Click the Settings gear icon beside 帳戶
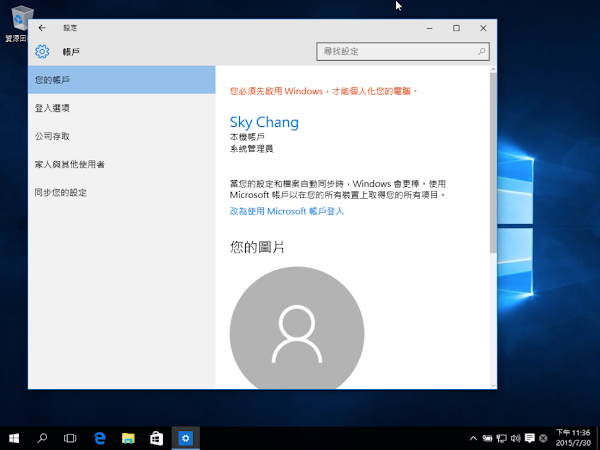This screenshot has width=600, height=450. 42,51
